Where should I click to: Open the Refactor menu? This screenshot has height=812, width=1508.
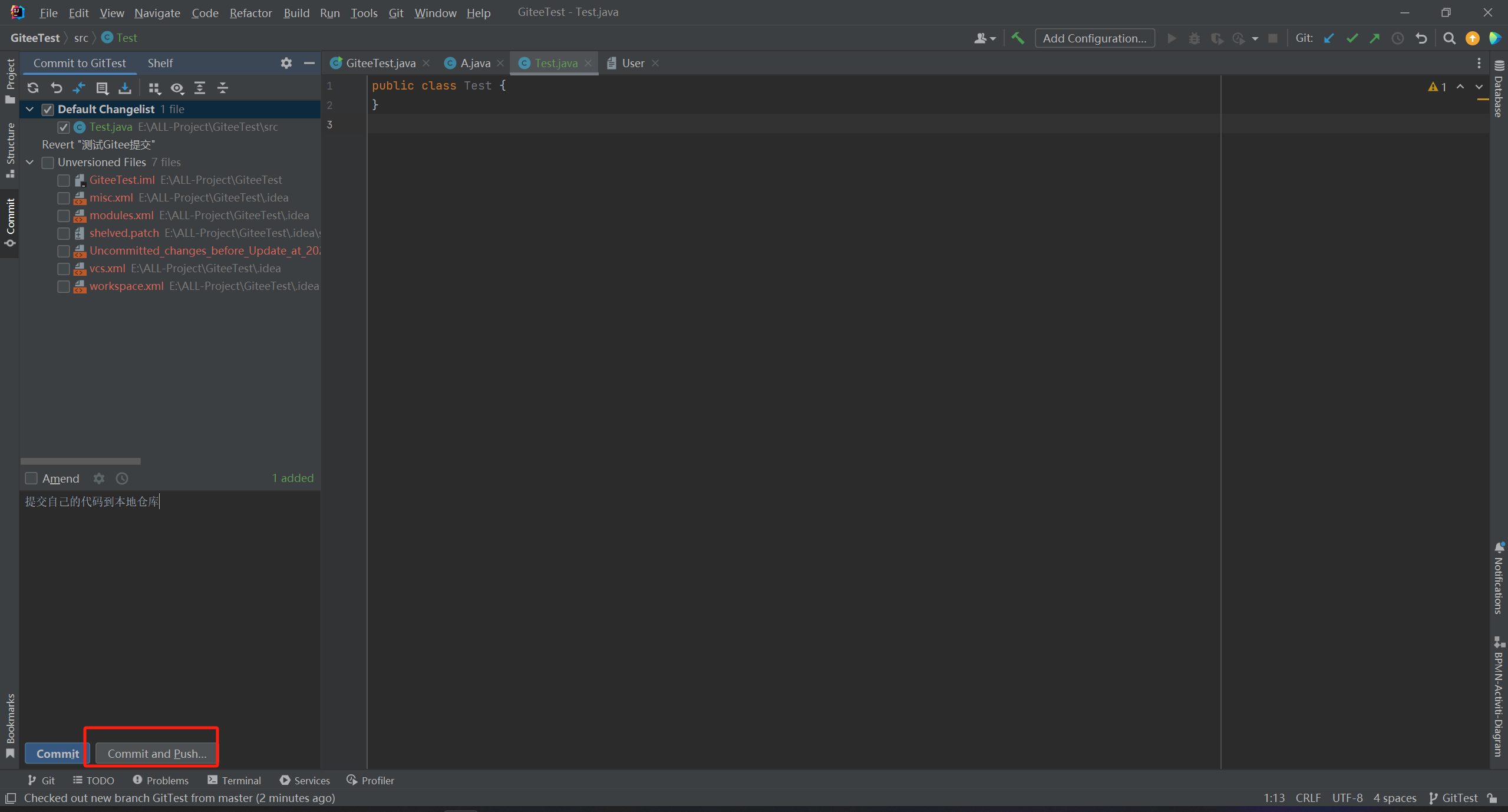coord(250,12)
